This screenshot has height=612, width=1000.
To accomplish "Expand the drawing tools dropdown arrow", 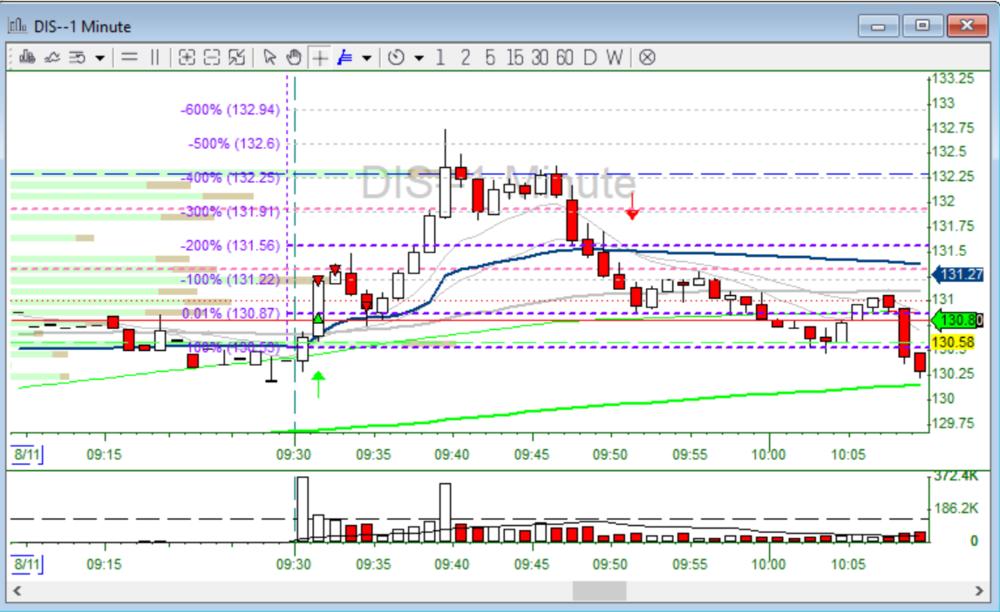I will (367, 58).
